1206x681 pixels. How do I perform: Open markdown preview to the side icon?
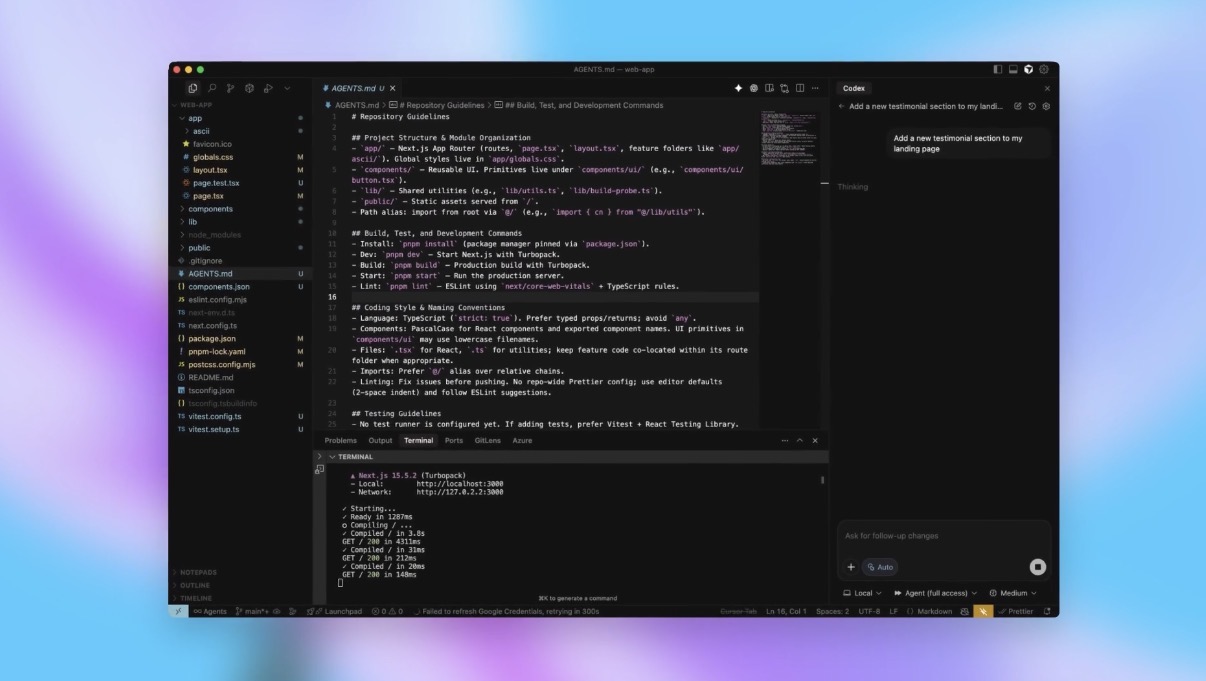[769, 88]
